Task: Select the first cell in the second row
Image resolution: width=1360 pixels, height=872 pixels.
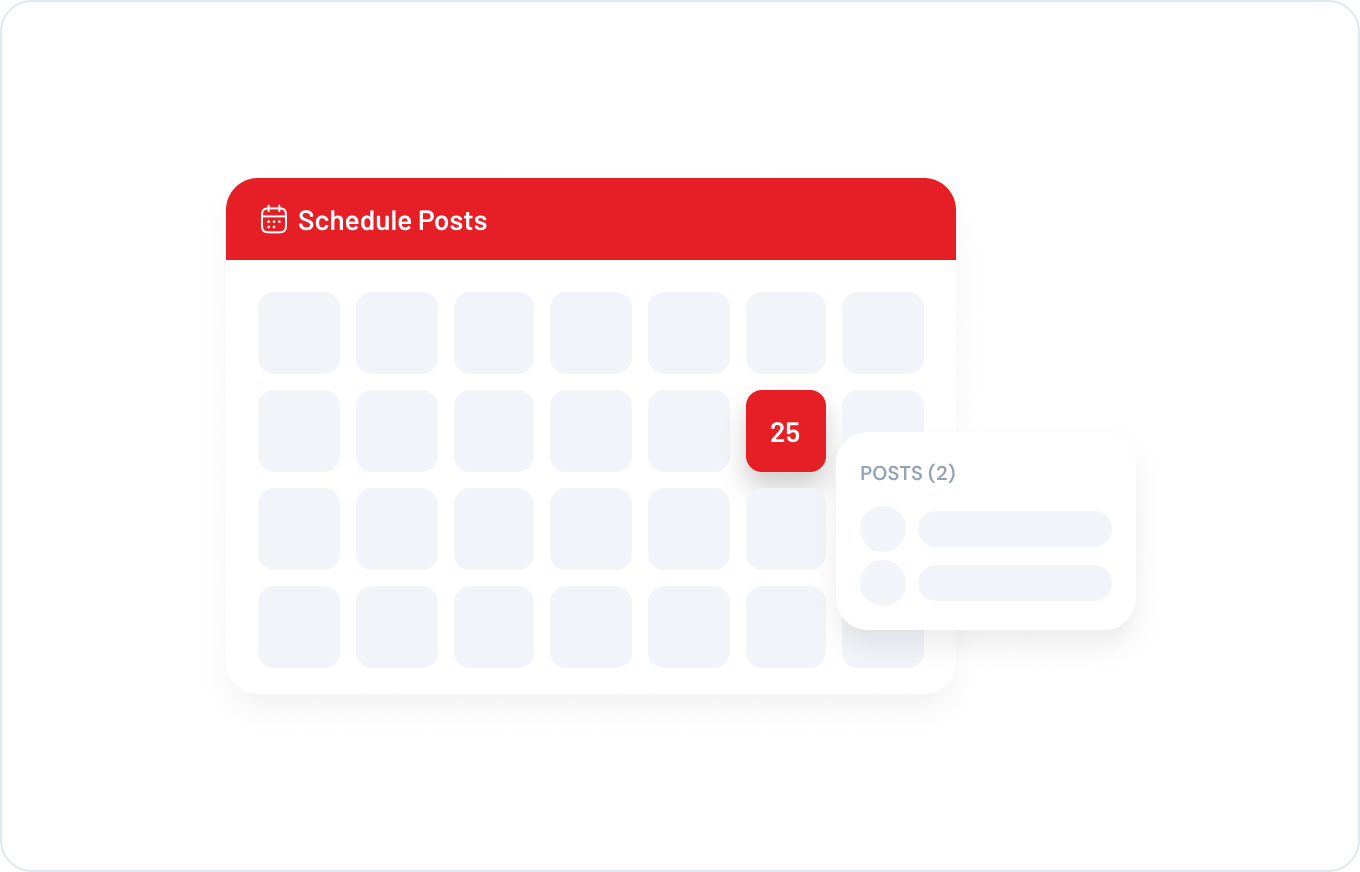Action: [x=299, y=431]
